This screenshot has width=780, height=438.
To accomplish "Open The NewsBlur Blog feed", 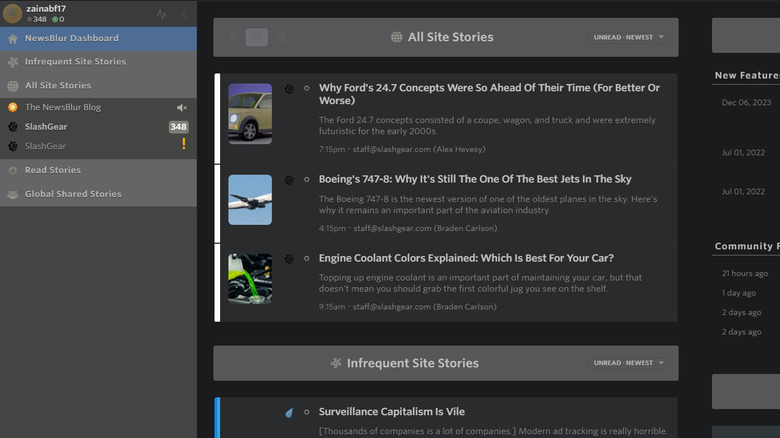I will (62, 107).
